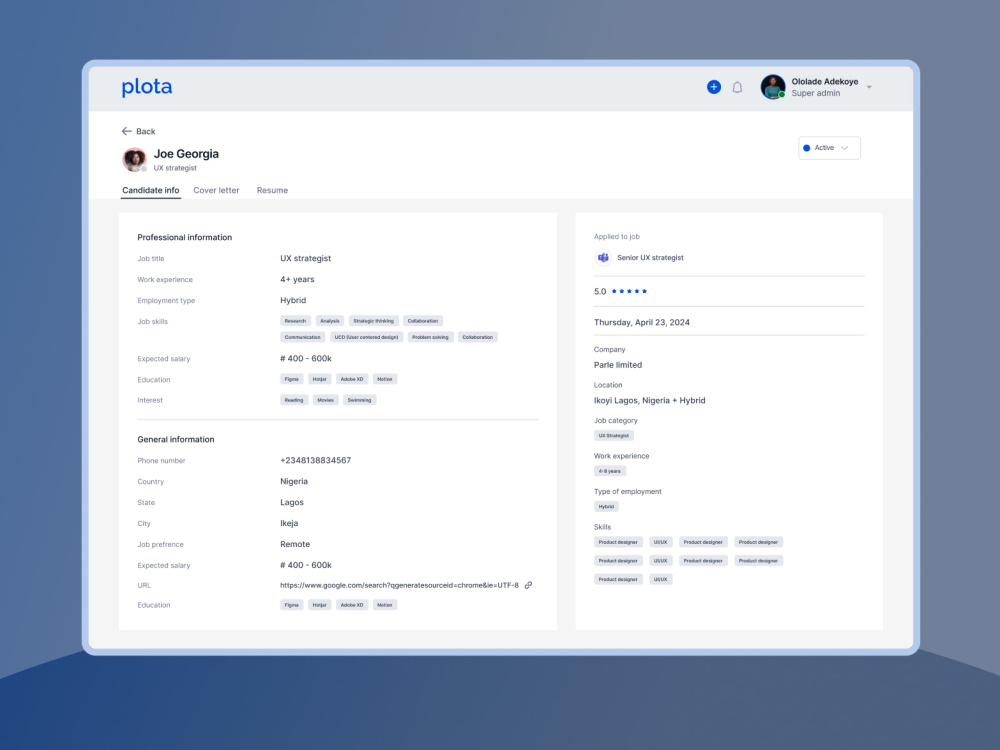Click the Parle limited company name
The height and width of the screenshot is (750, 1000).
tap(618, 365)
